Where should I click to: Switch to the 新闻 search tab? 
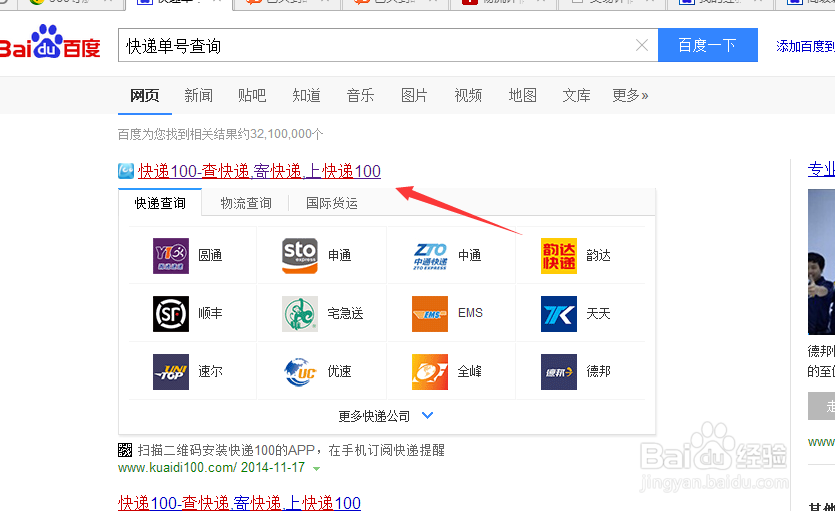(x=198, y=95)
